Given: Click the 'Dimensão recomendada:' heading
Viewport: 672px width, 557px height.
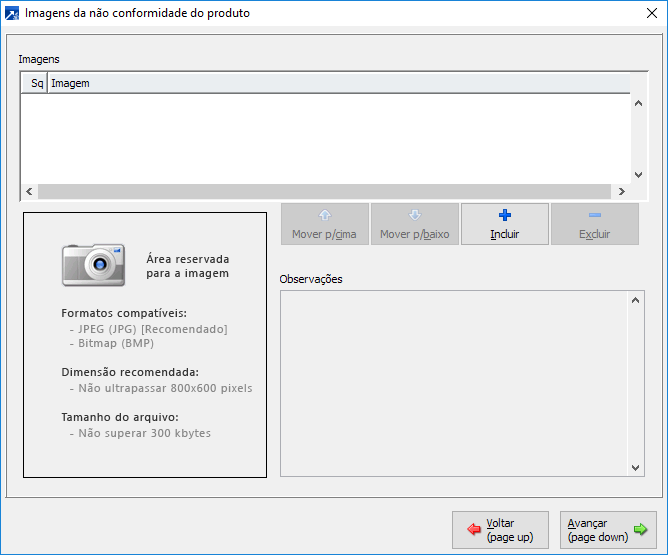Looking at the screenshot, I should 131,374.
